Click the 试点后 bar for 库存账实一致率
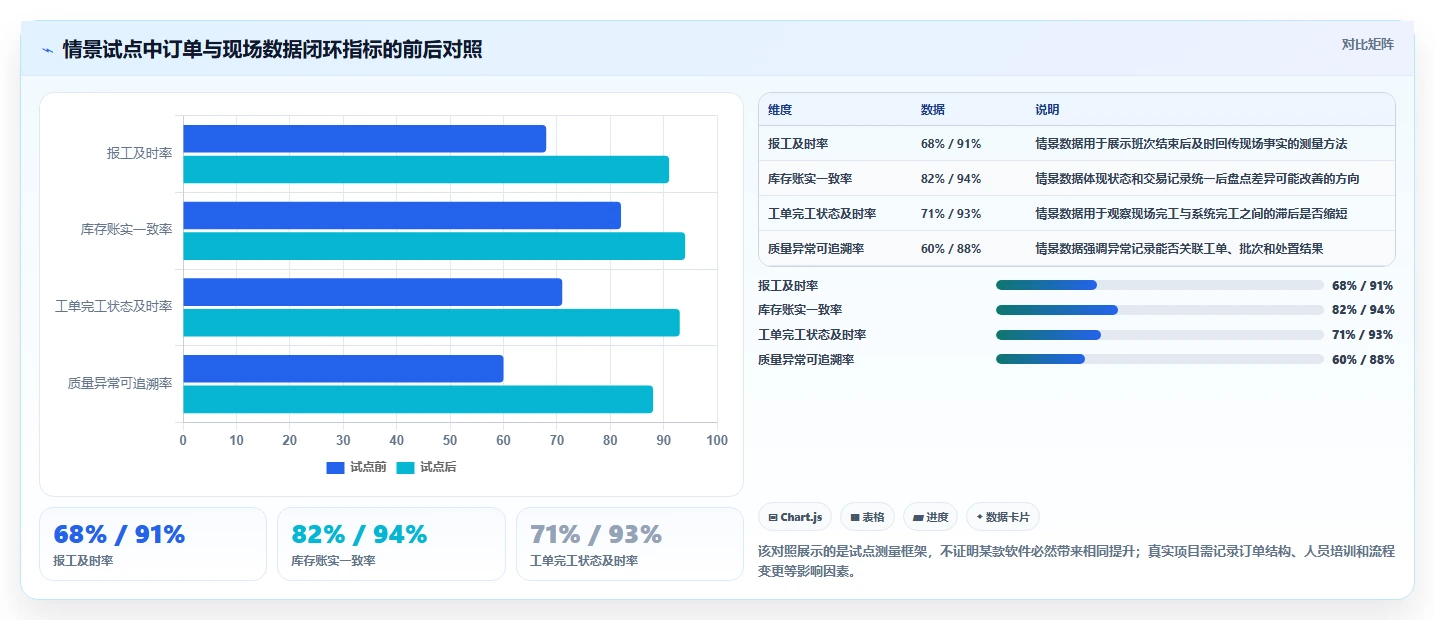1435x620 pixels. [434, 246]
